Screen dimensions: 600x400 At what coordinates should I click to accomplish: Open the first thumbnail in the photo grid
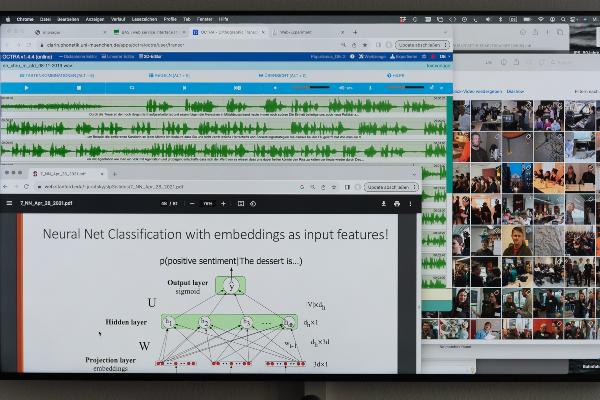click(461, 116)
